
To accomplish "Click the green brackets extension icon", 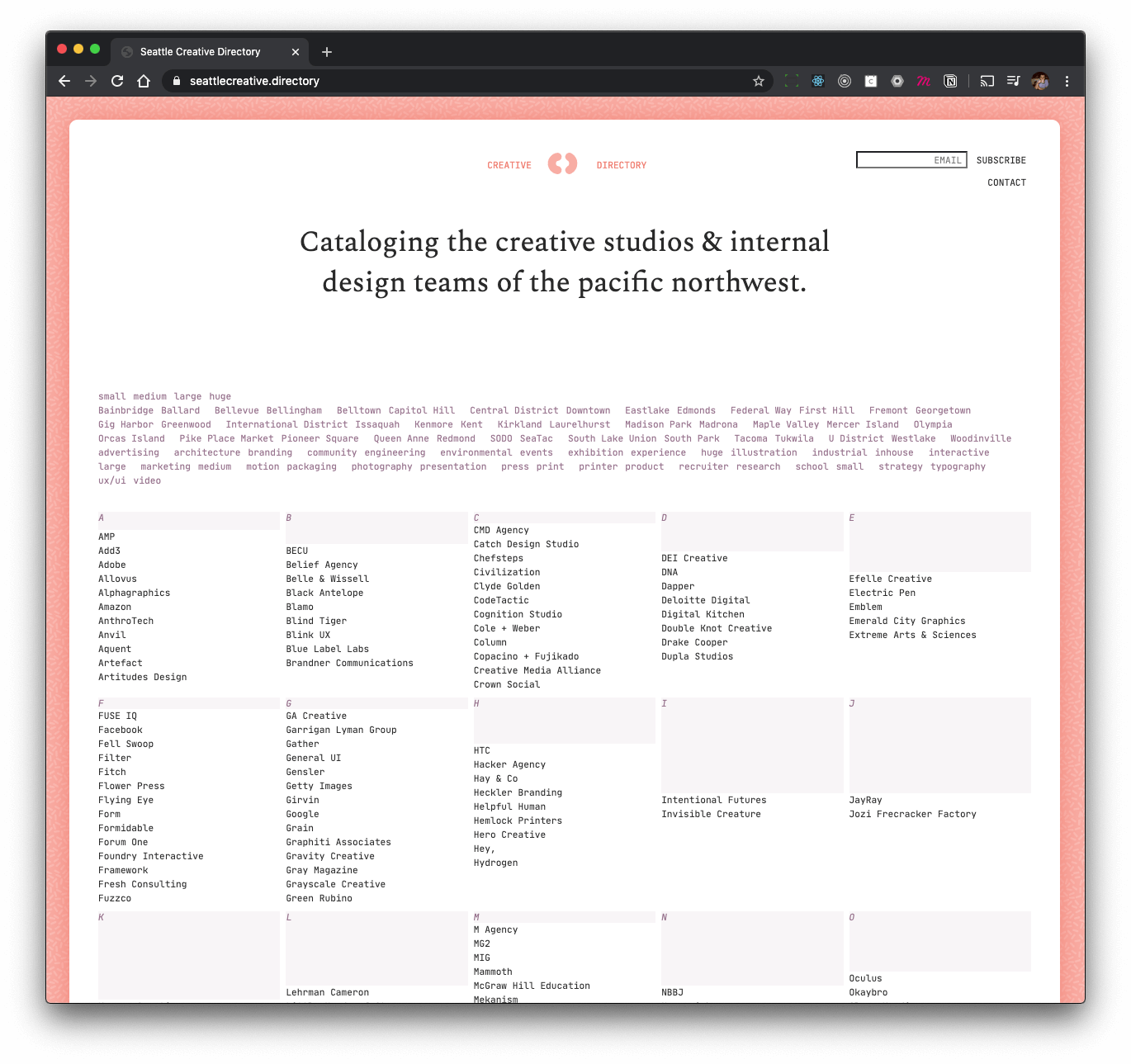I will (x=792, y=81).
